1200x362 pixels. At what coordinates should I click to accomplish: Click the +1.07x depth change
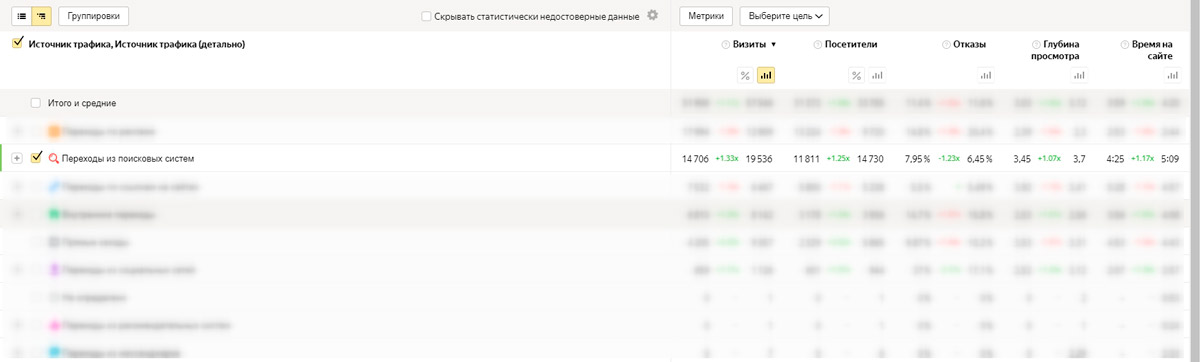[1049, 158]
